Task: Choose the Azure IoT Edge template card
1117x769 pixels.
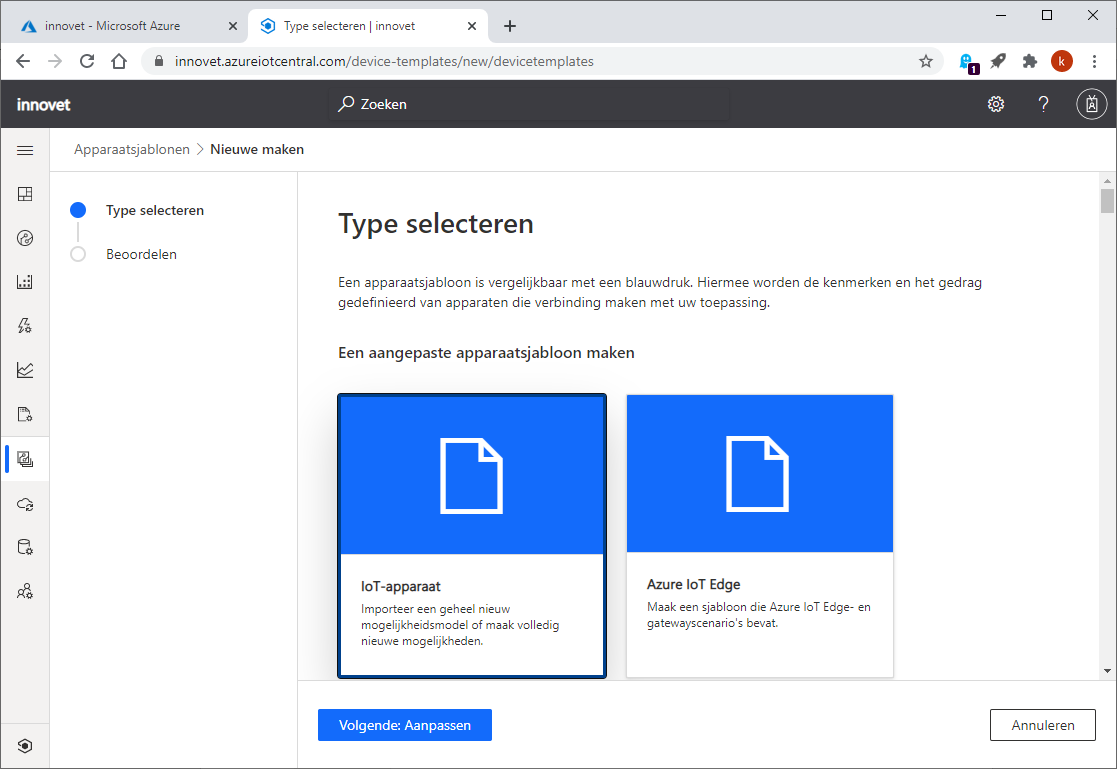Action: (x=759, y=535)
